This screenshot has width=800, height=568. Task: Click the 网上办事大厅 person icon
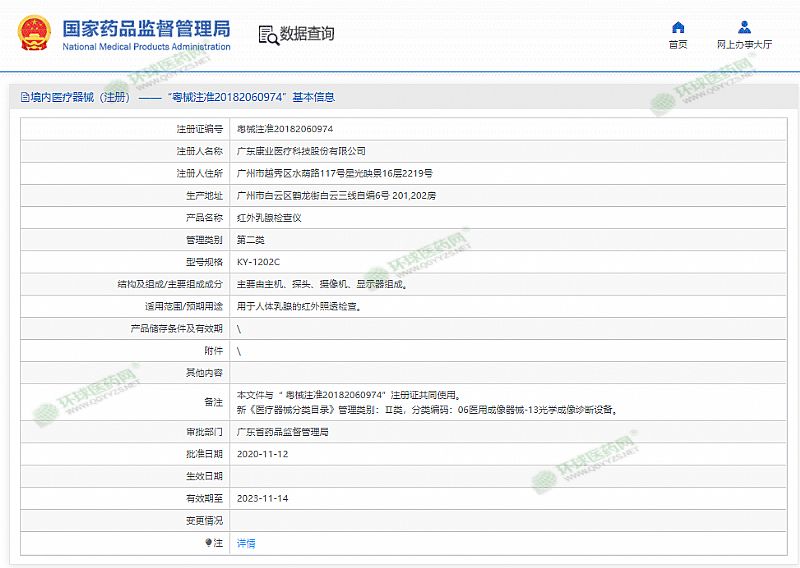pos(744,27)
